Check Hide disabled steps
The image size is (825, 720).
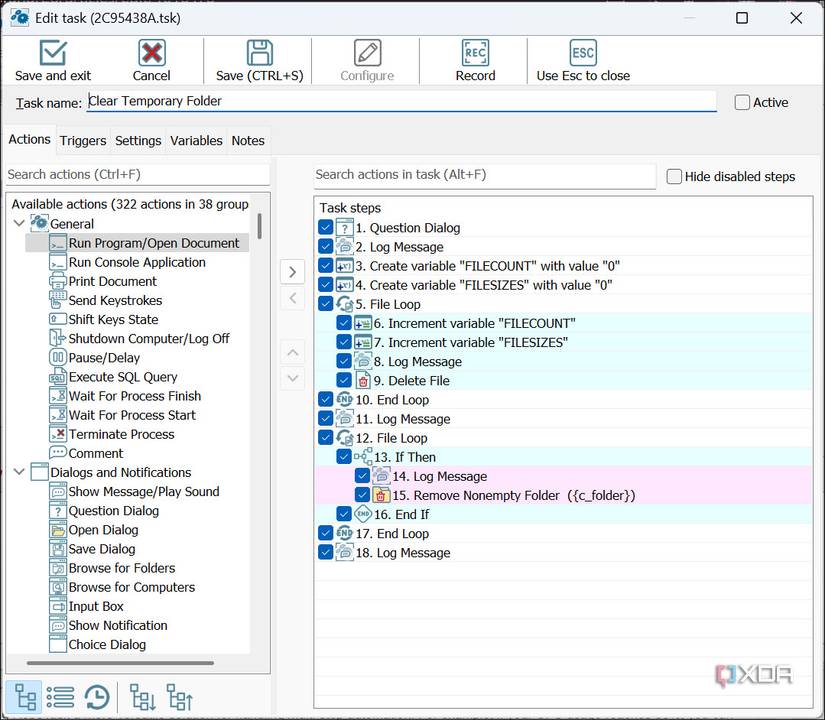coord(674,176)
